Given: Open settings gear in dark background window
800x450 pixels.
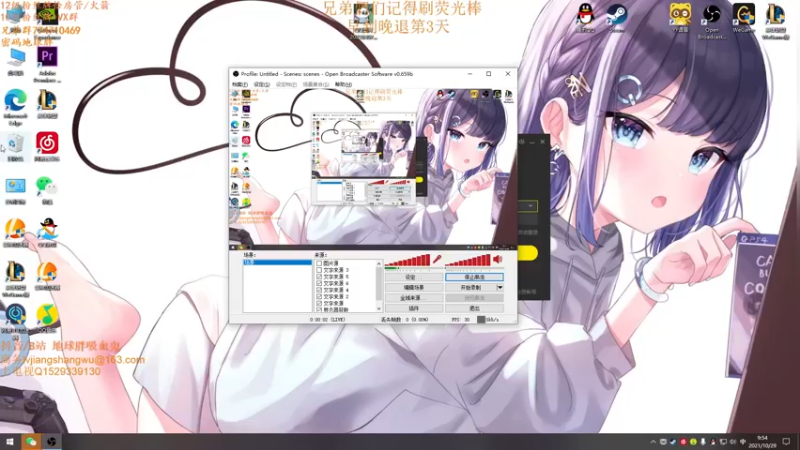Looking at the screenshot, I should pos(521,142).
